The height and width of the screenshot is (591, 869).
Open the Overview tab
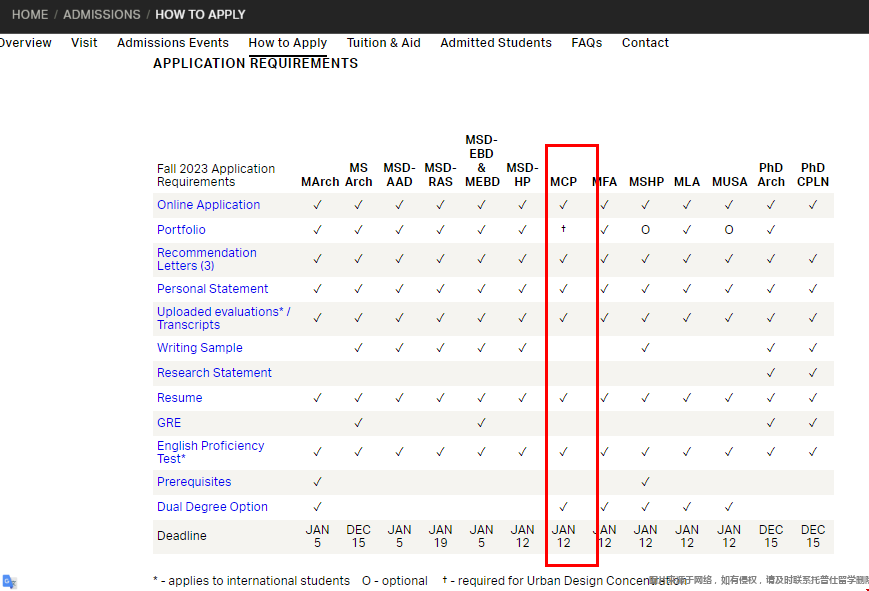[x=25, y=43]
